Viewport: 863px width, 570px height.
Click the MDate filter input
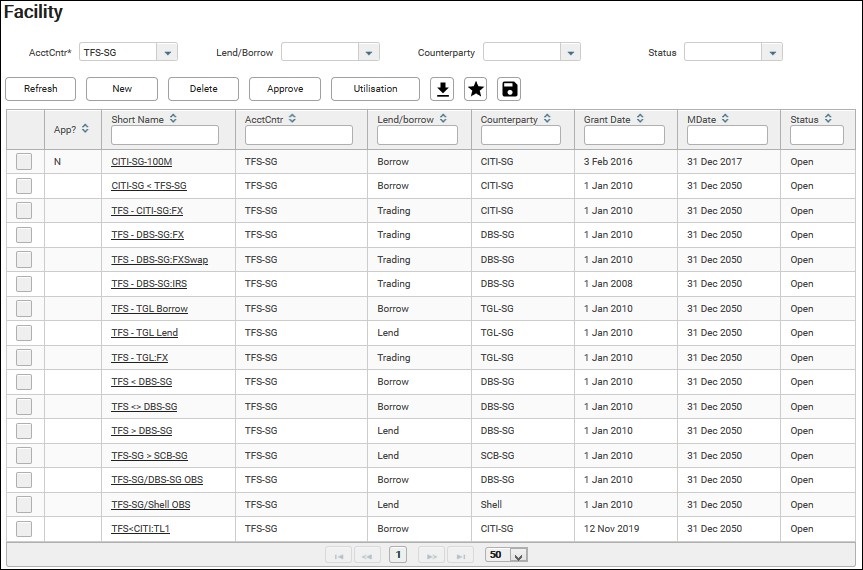[727, 135]
